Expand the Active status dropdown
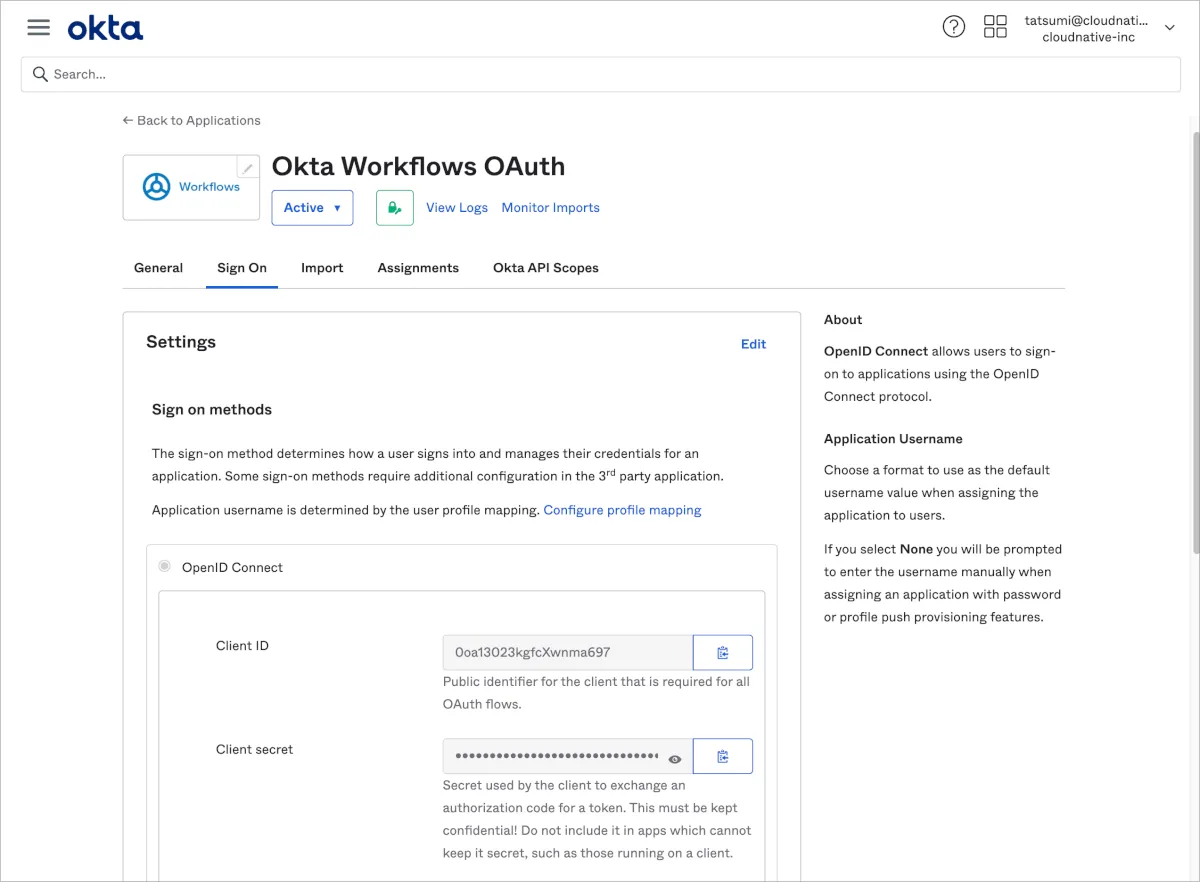 tap(312, 208)
